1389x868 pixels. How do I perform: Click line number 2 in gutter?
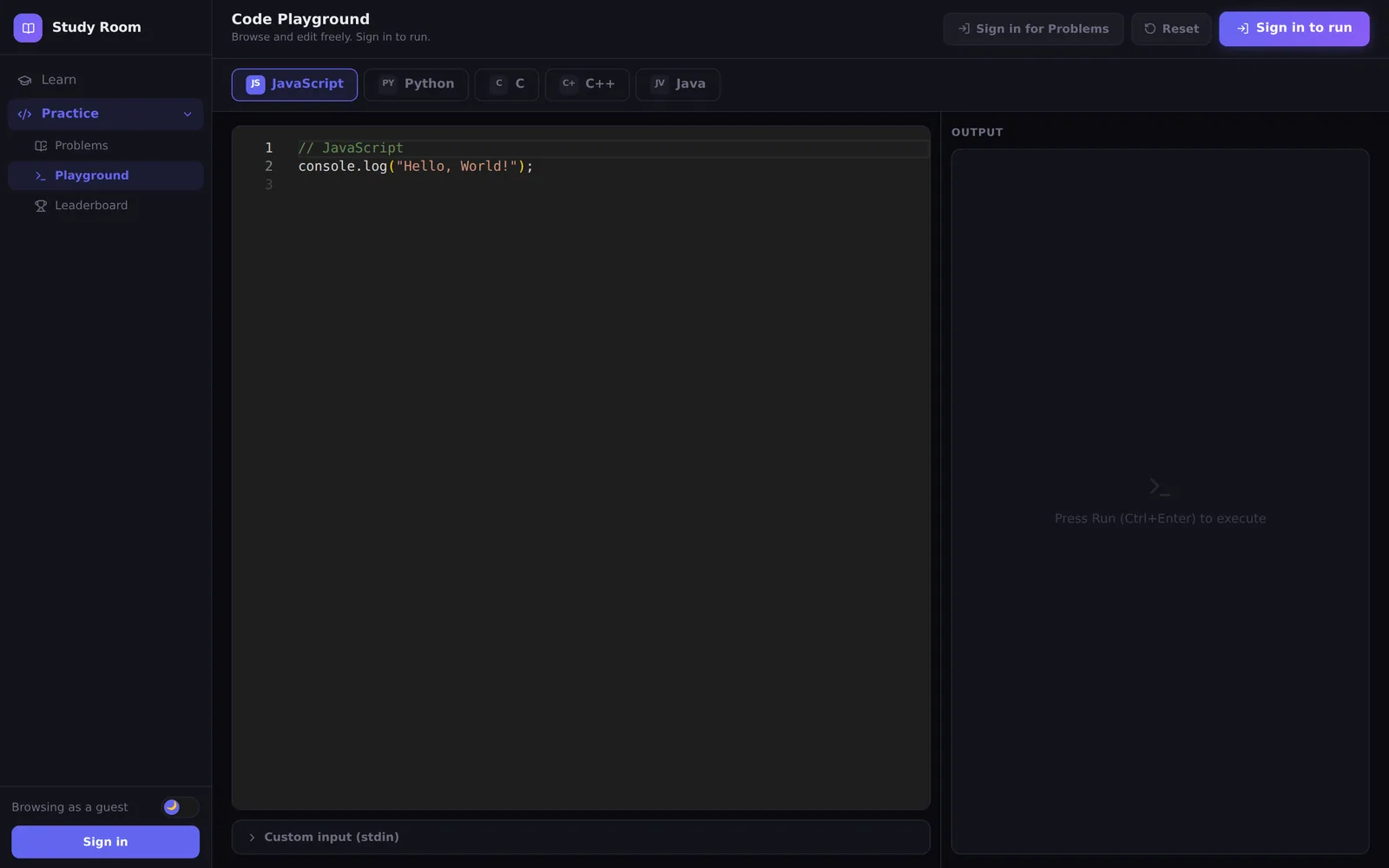click(269, 167)
